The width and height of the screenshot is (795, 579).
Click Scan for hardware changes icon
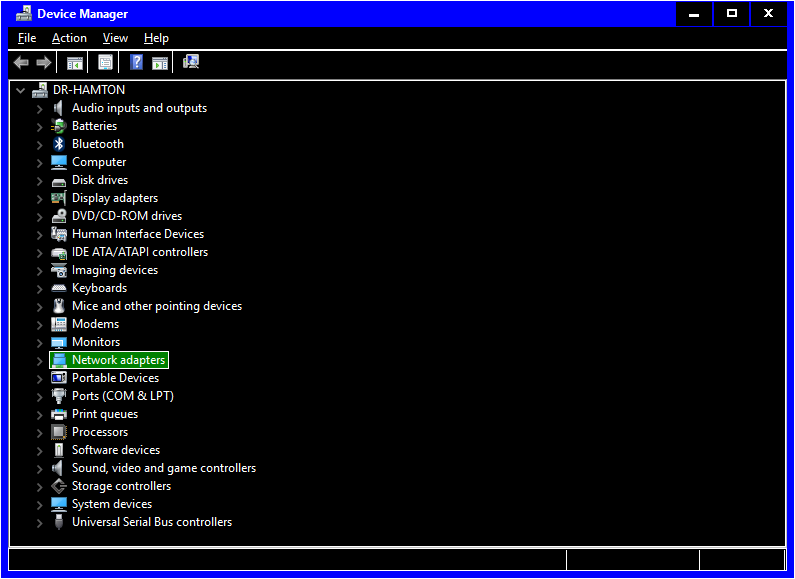(x=191, y=62)
